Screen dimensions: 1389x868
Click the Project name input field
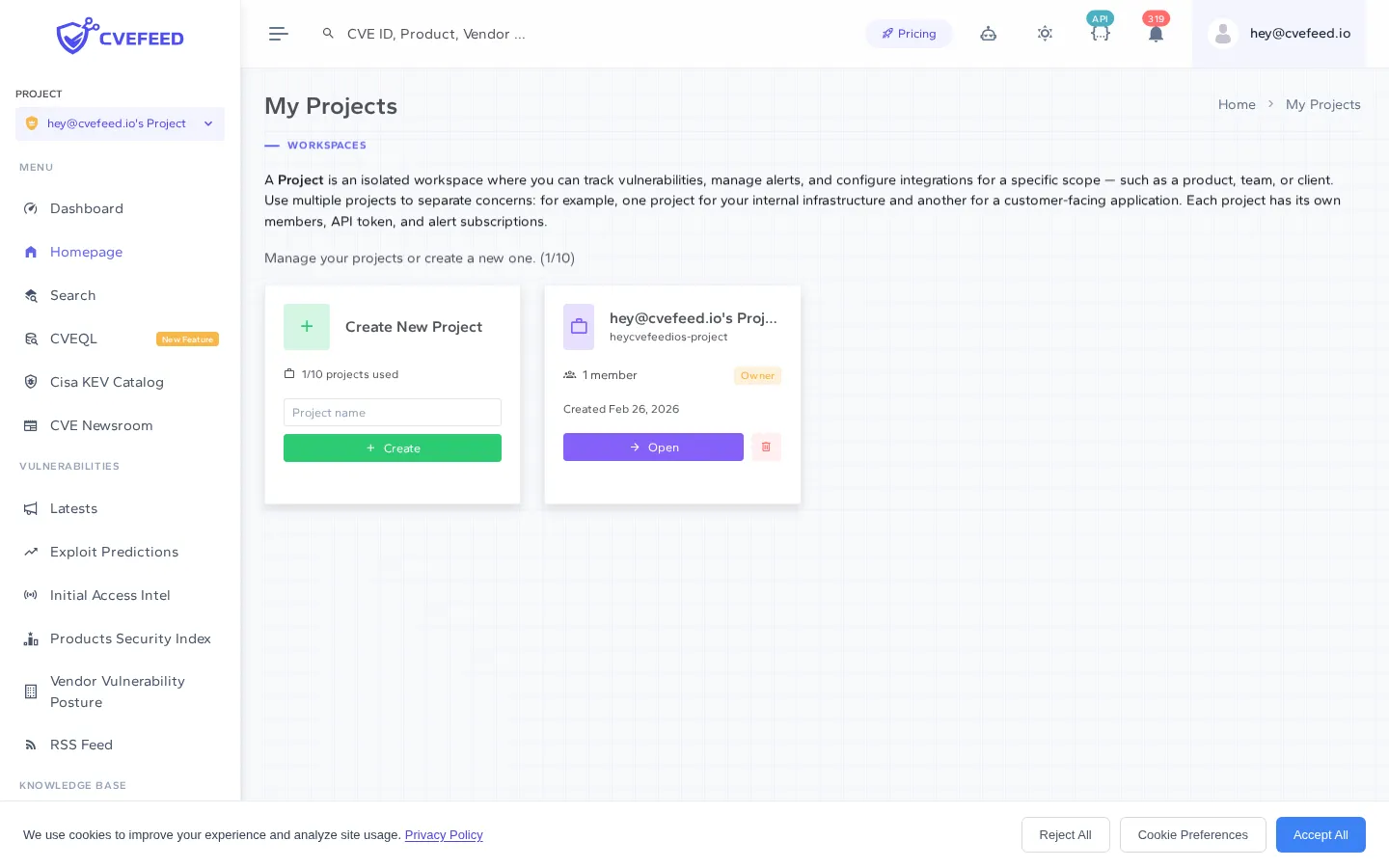click(393, 412)
